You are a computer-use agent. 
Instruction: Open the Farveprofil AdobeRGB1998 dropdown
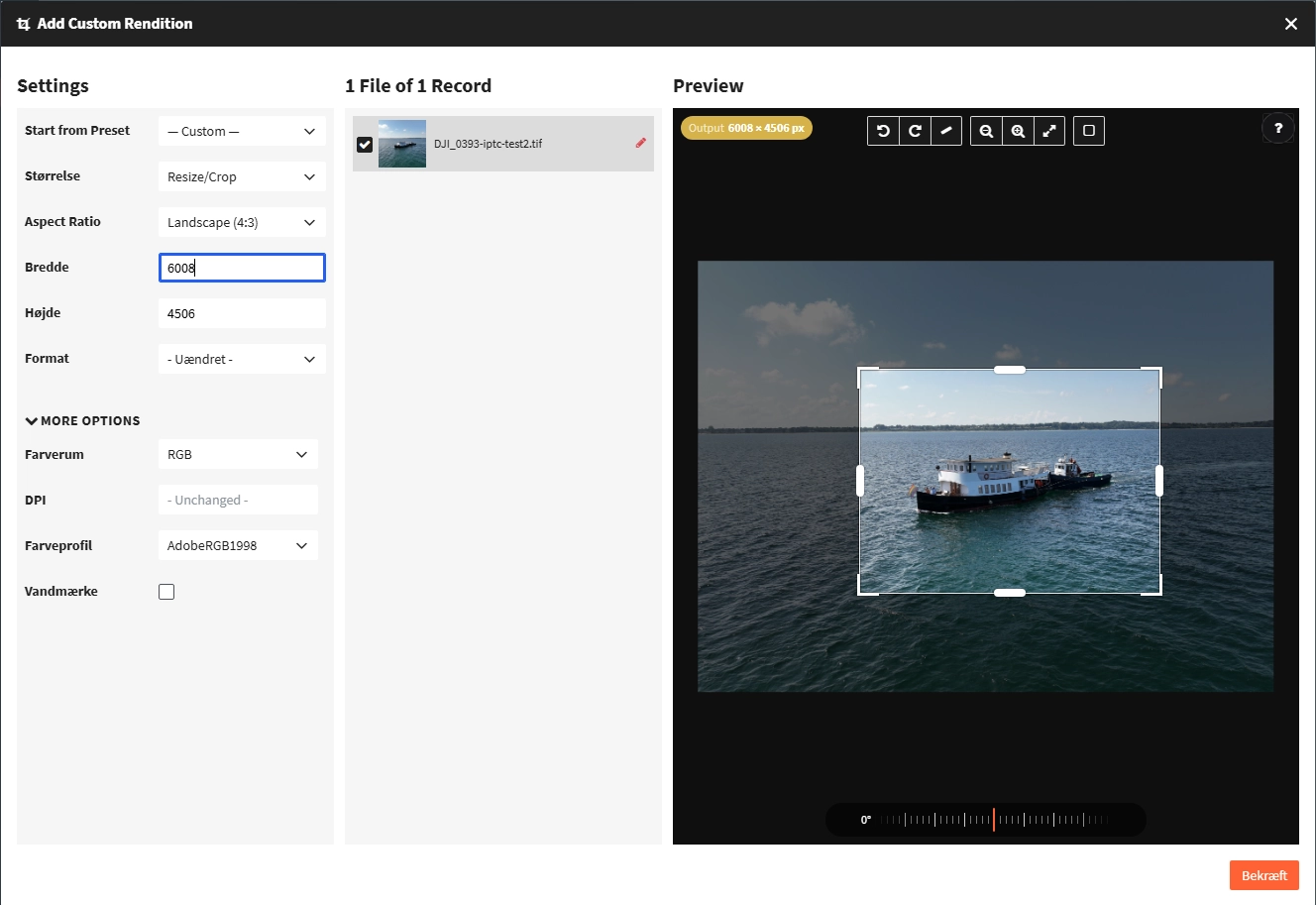point(238,545)
